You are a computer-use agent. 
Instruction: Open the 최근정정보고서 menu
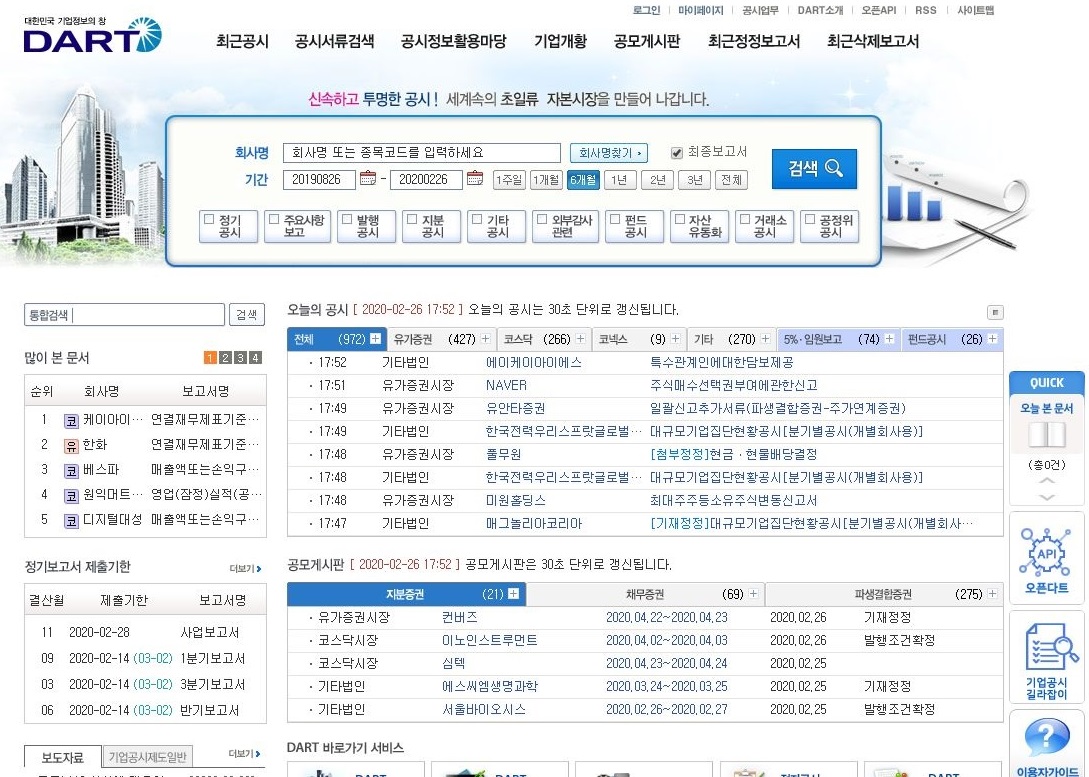(754, 42)
